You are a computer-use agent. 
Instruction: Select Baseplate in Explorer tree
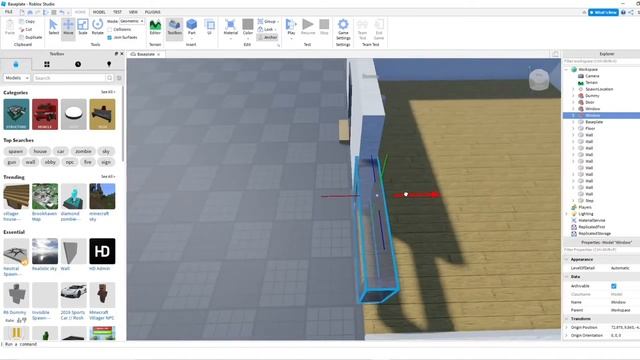tap(594, 122)
